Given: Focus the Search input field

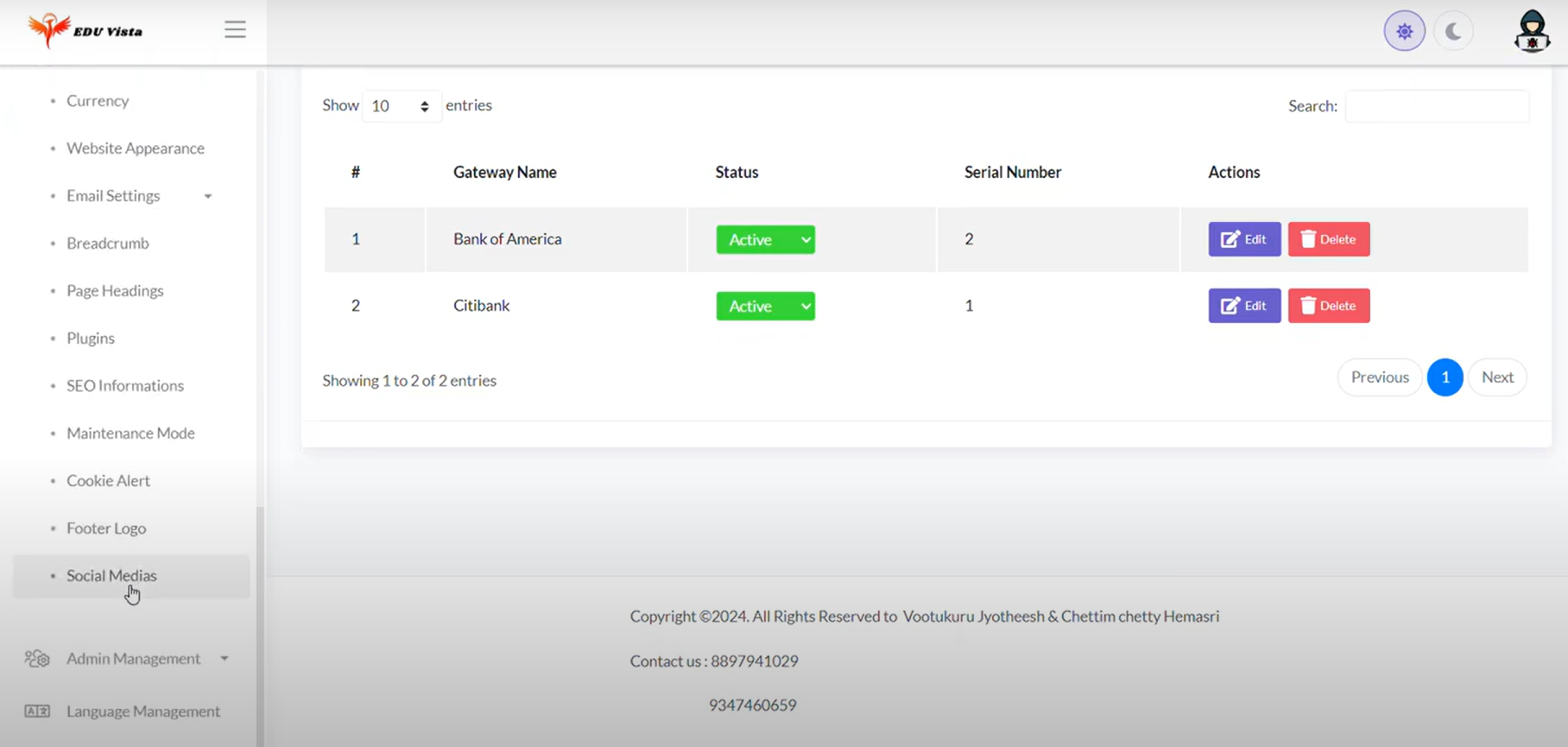Looking at the screenshot, I should [1437, 105].
